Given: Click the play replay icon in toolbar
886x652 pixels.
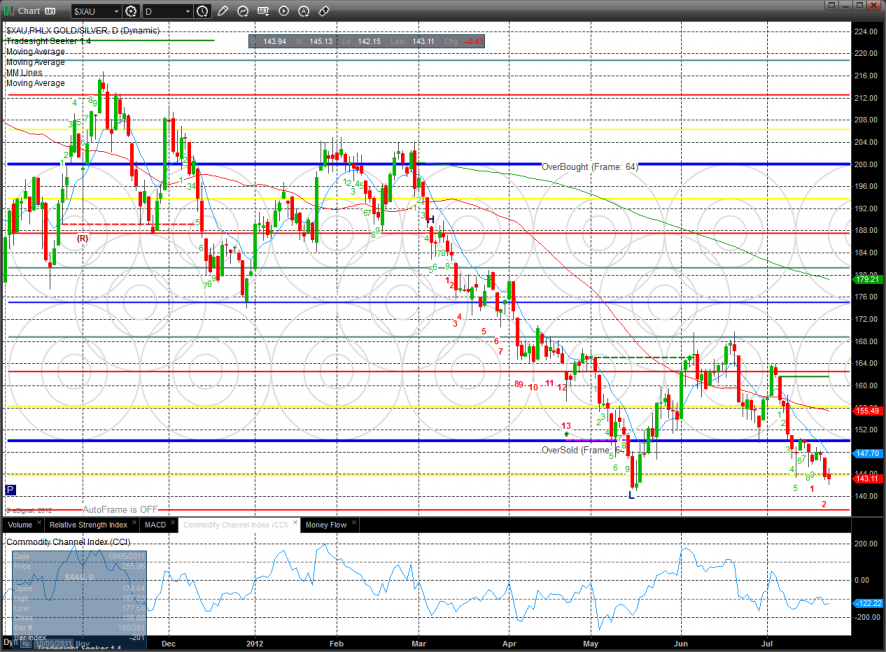Looking at the screenshot, I should [x=283, y=11].
